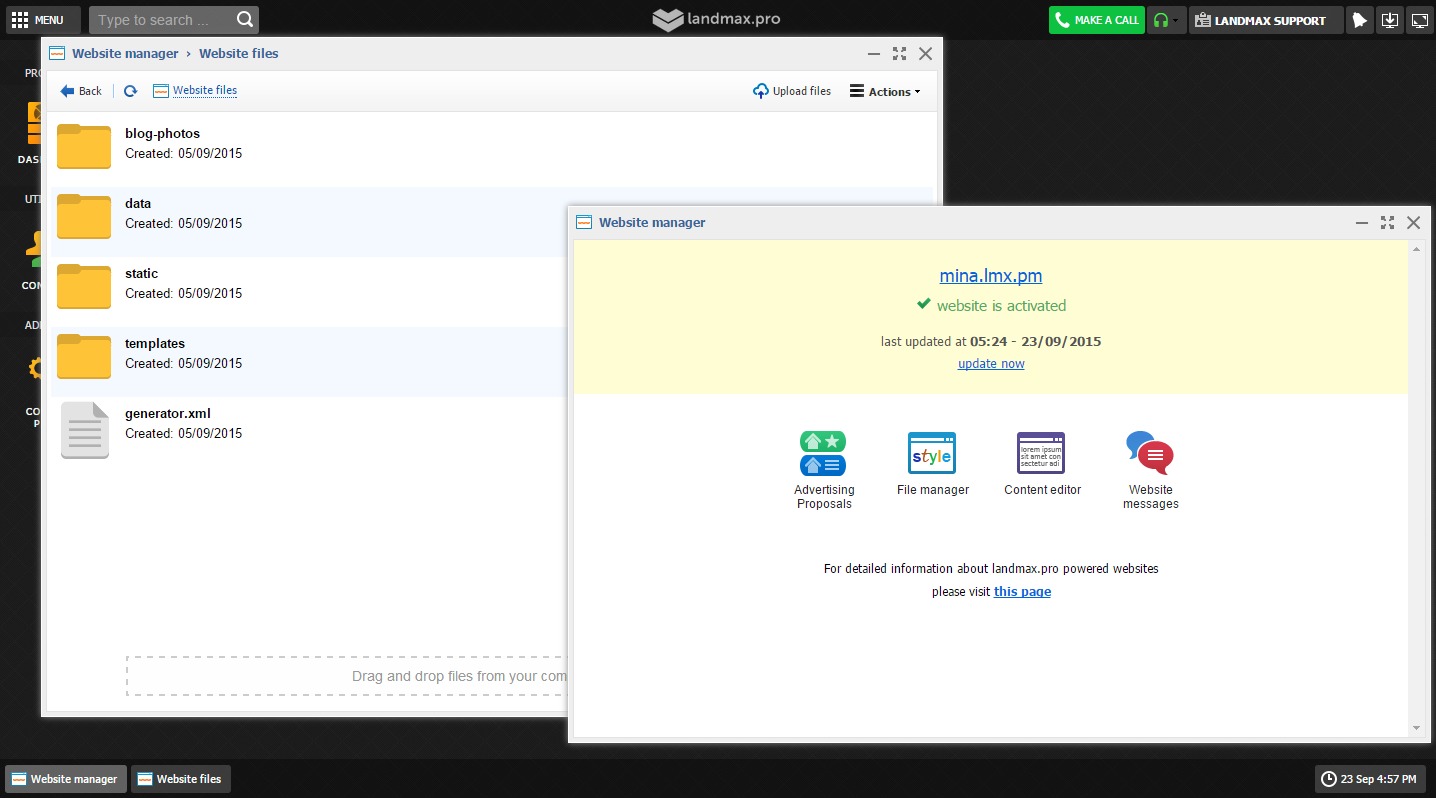Viewport: 1436px width, 798px height.
Task: Click the download-to-monitor icon in top bar
Action: pos(1389,20)
